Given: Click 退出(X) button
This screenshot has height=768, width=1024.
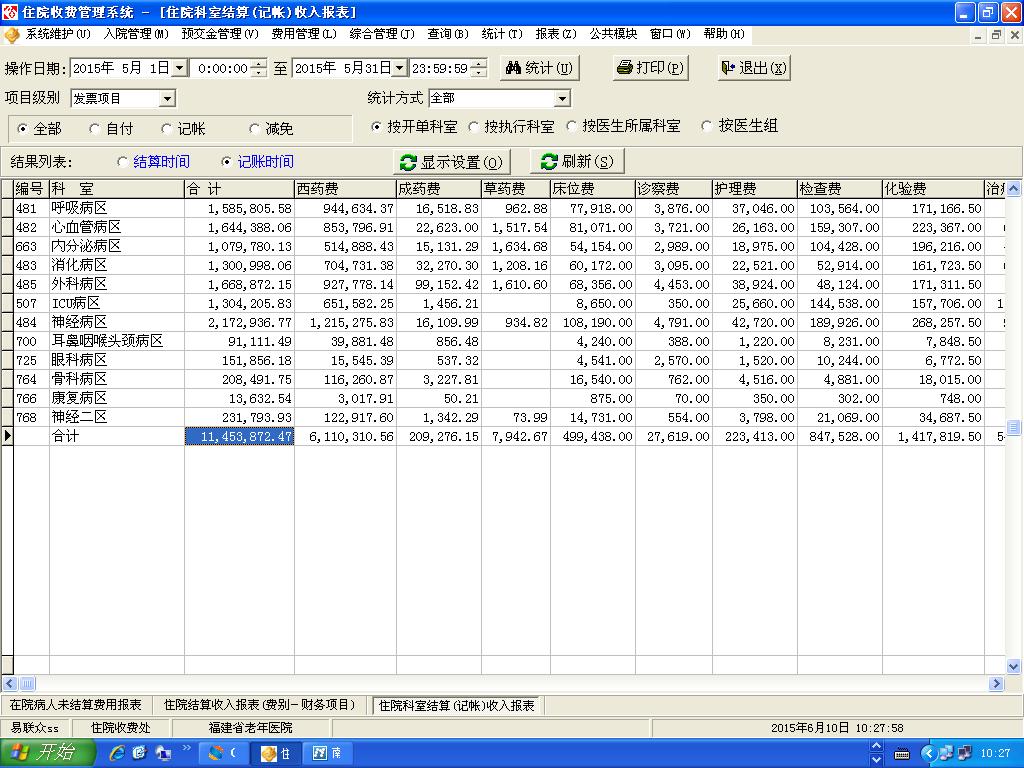Looking at the screenshot, I should click(x=754, y=68).
